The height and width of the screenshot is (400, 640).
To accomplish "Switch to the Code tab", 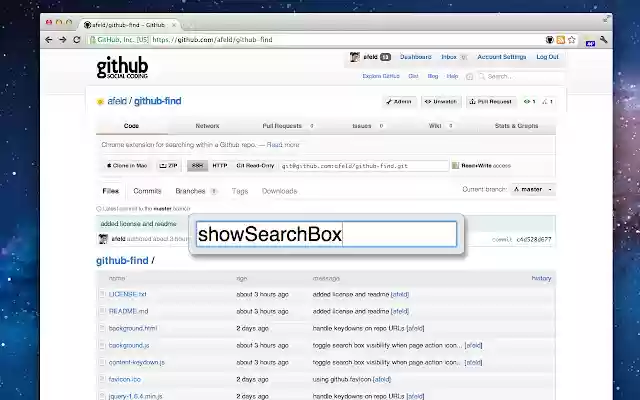I will [131, 126].
